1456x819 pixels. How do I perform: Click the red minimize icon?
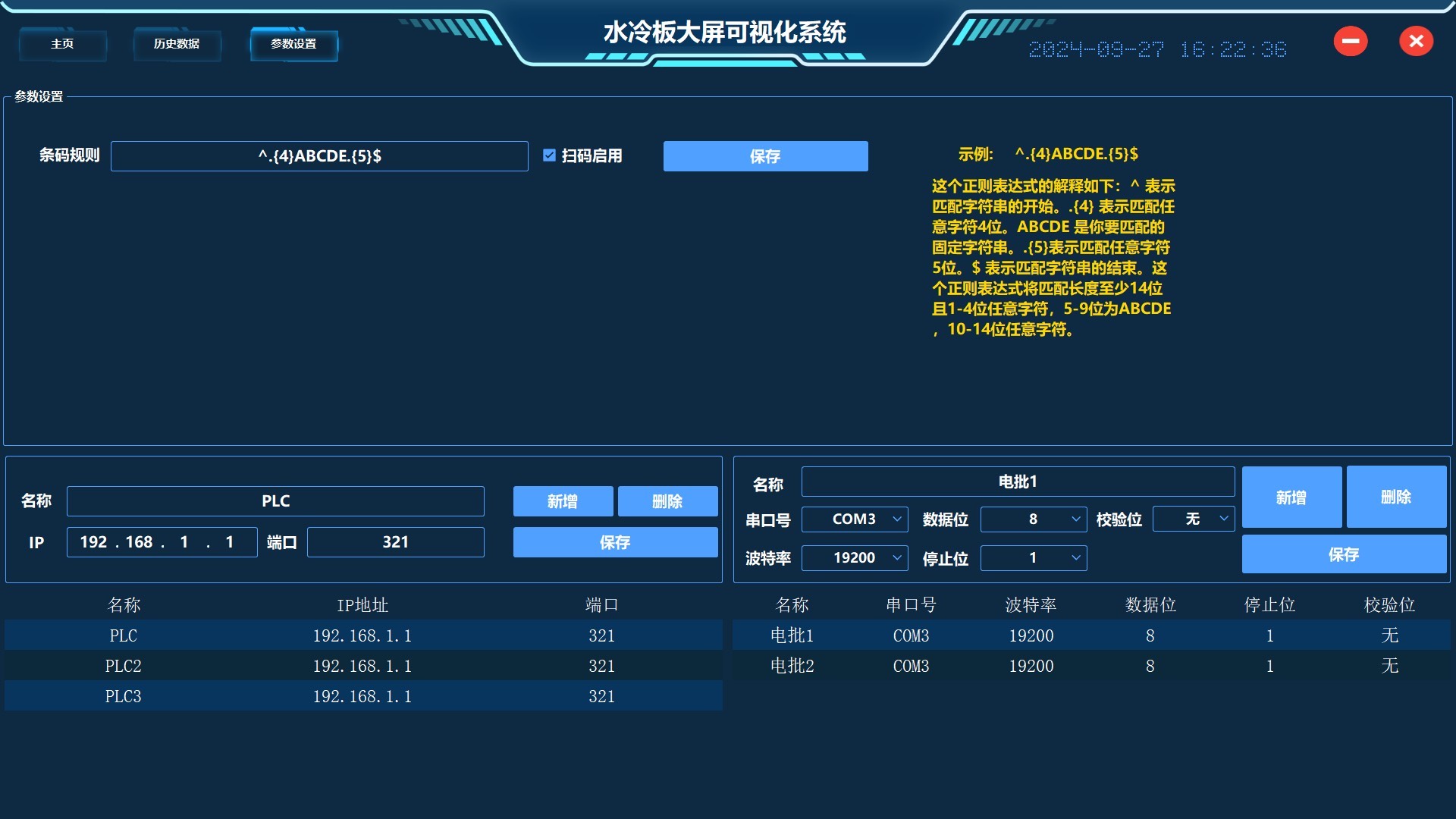1351,41
